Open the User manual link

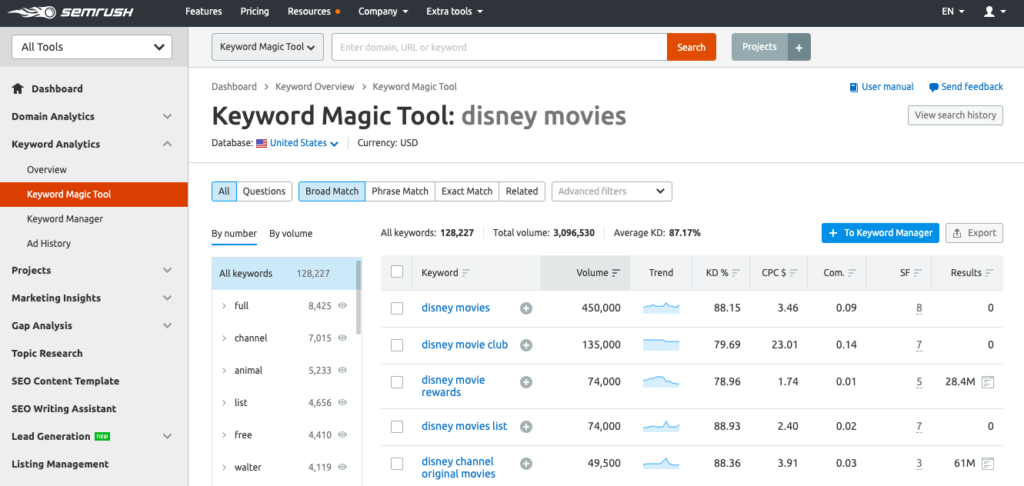(882, 87)
